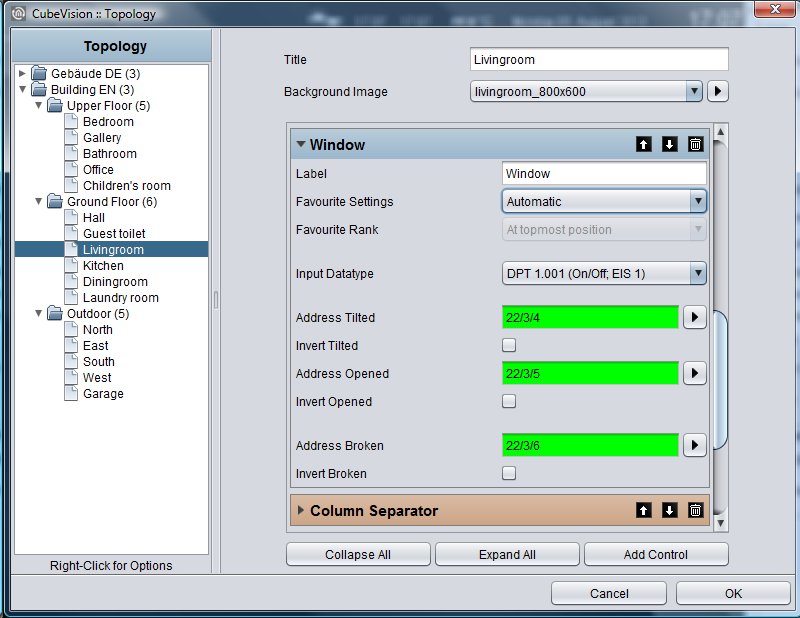Select the West outdoor entry
This screenshot has width=800, height=618.
[97, 378]
